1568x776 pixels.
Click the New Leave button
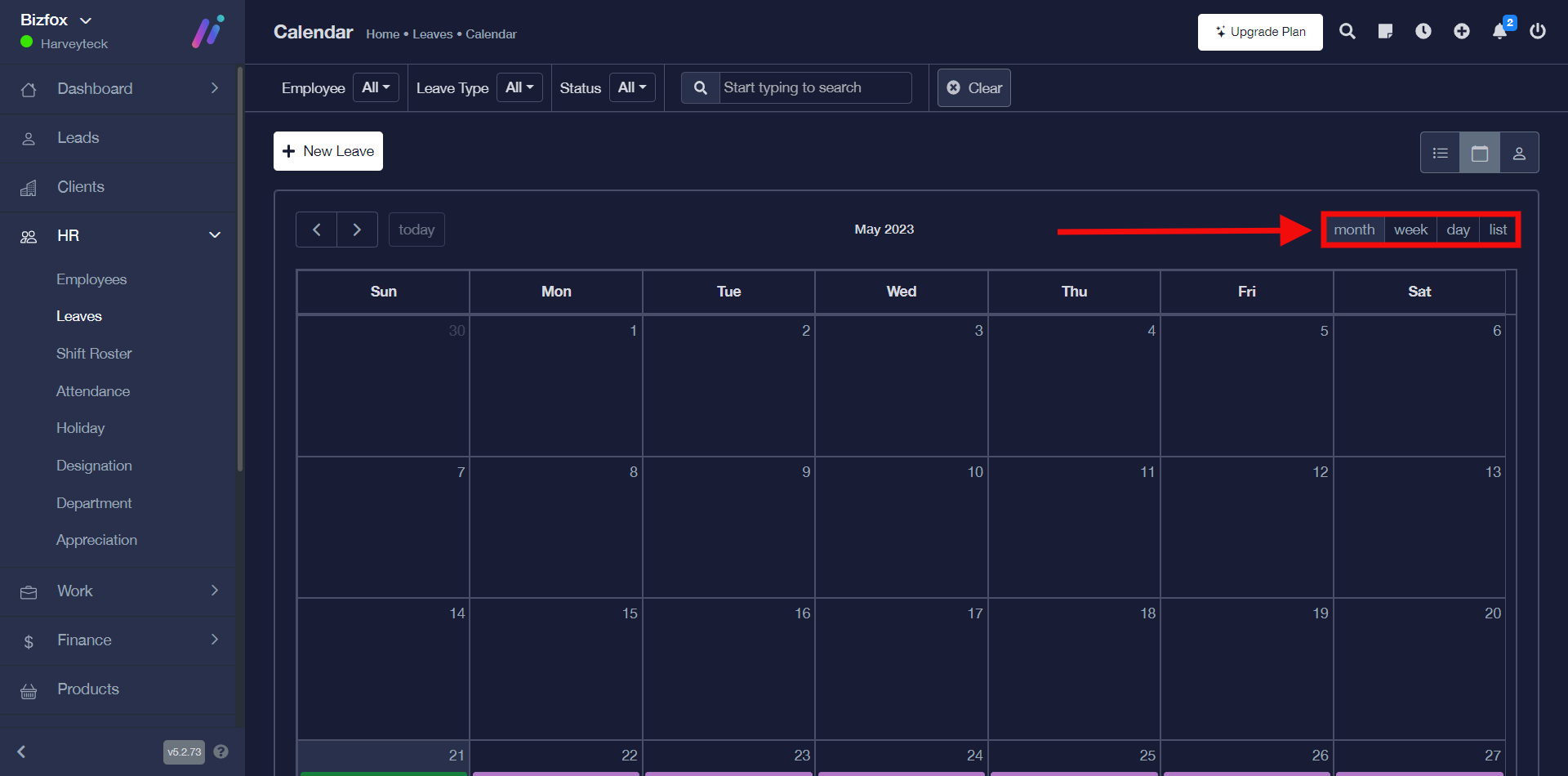pos(328,151)
